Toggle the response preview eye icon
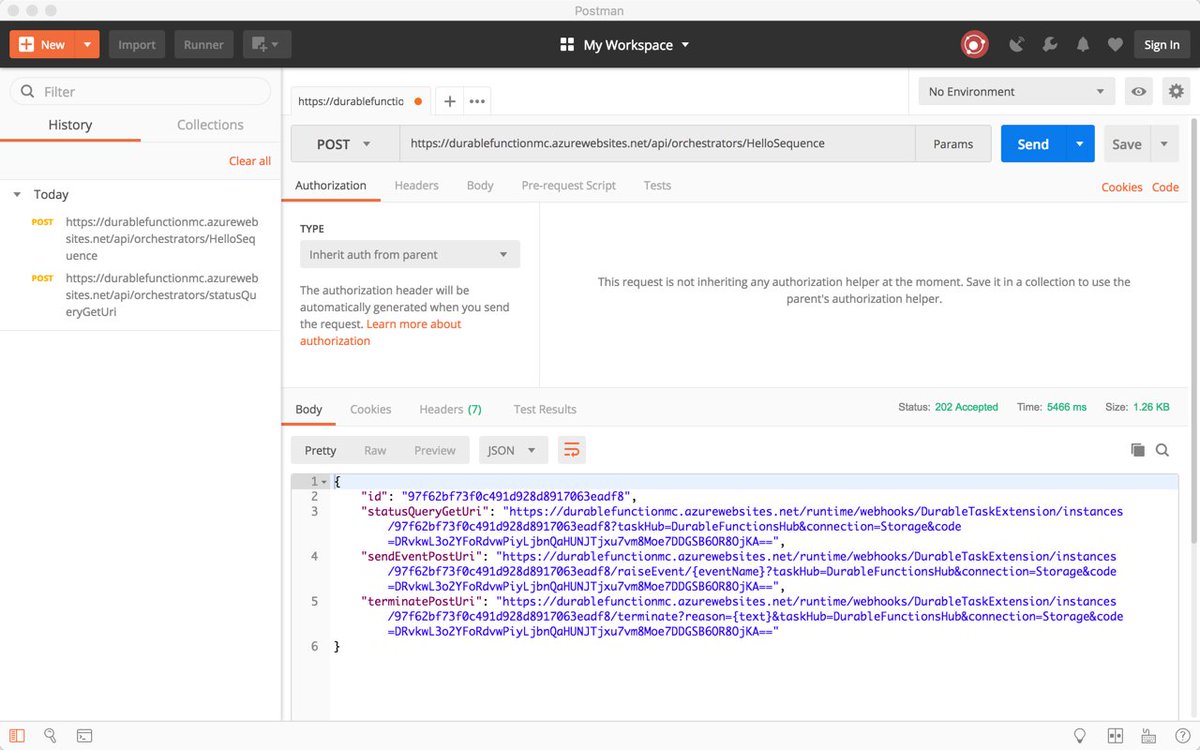 pyautogui.click(x=1139, y=91)
